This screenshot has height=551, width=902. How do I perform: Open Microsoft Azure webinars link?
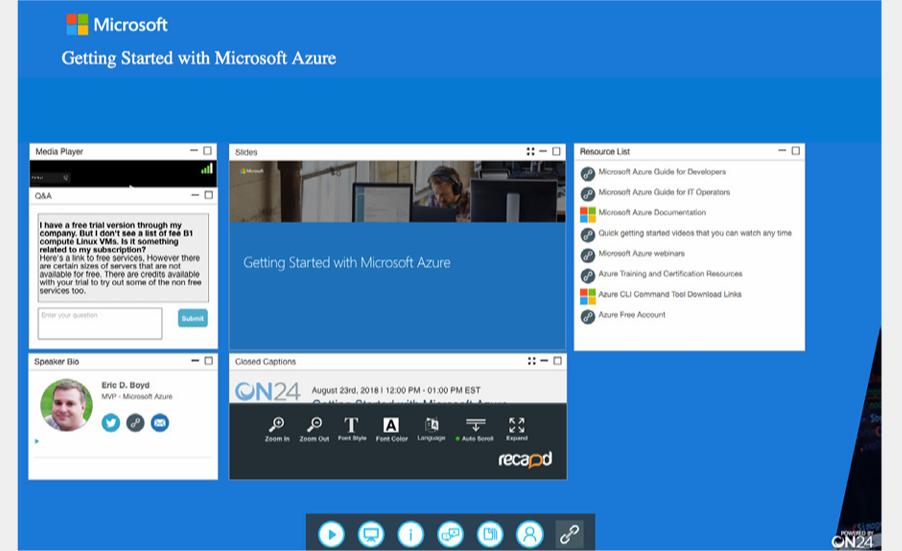click(641, 253)
